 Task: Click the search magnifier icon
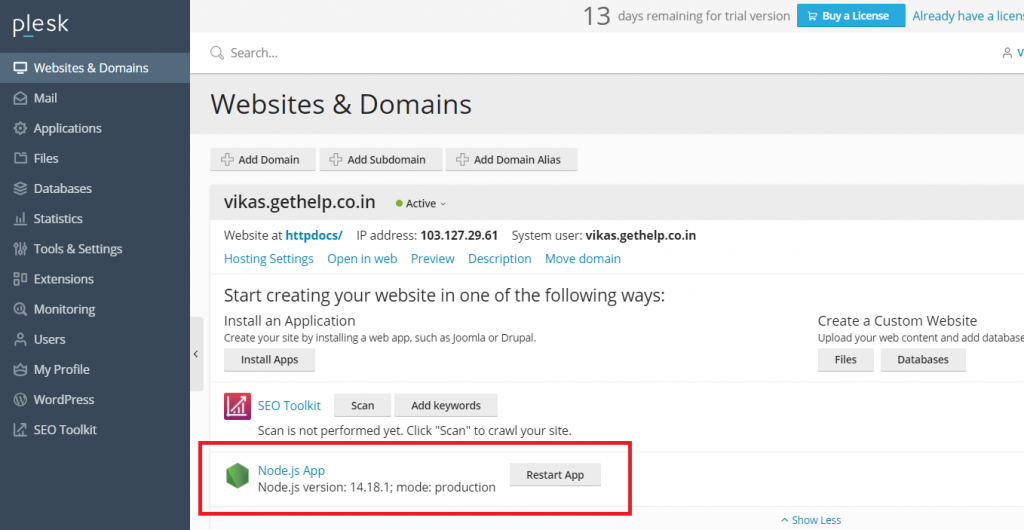[x=217, y=53]
